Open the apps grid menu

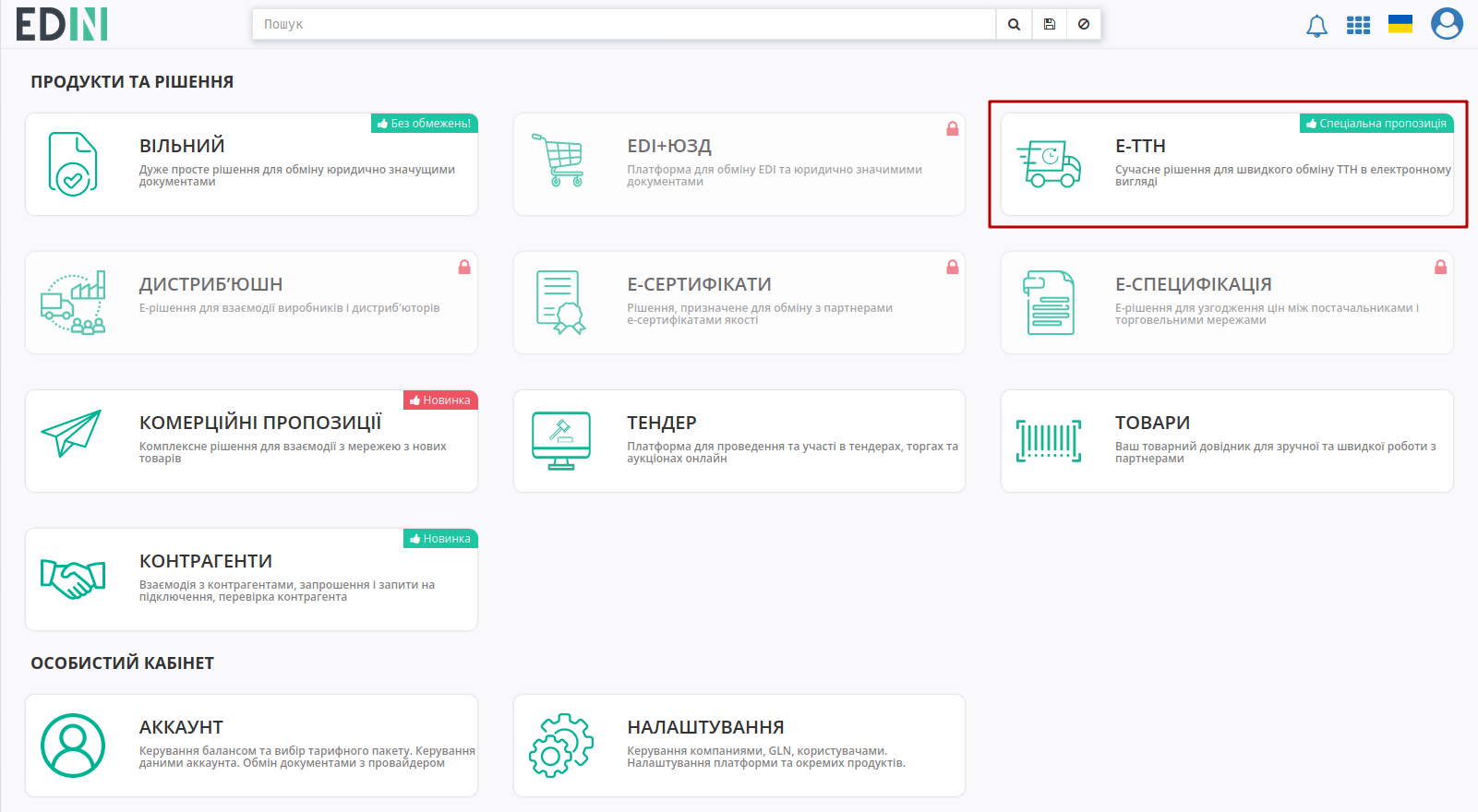[1358, 25]
